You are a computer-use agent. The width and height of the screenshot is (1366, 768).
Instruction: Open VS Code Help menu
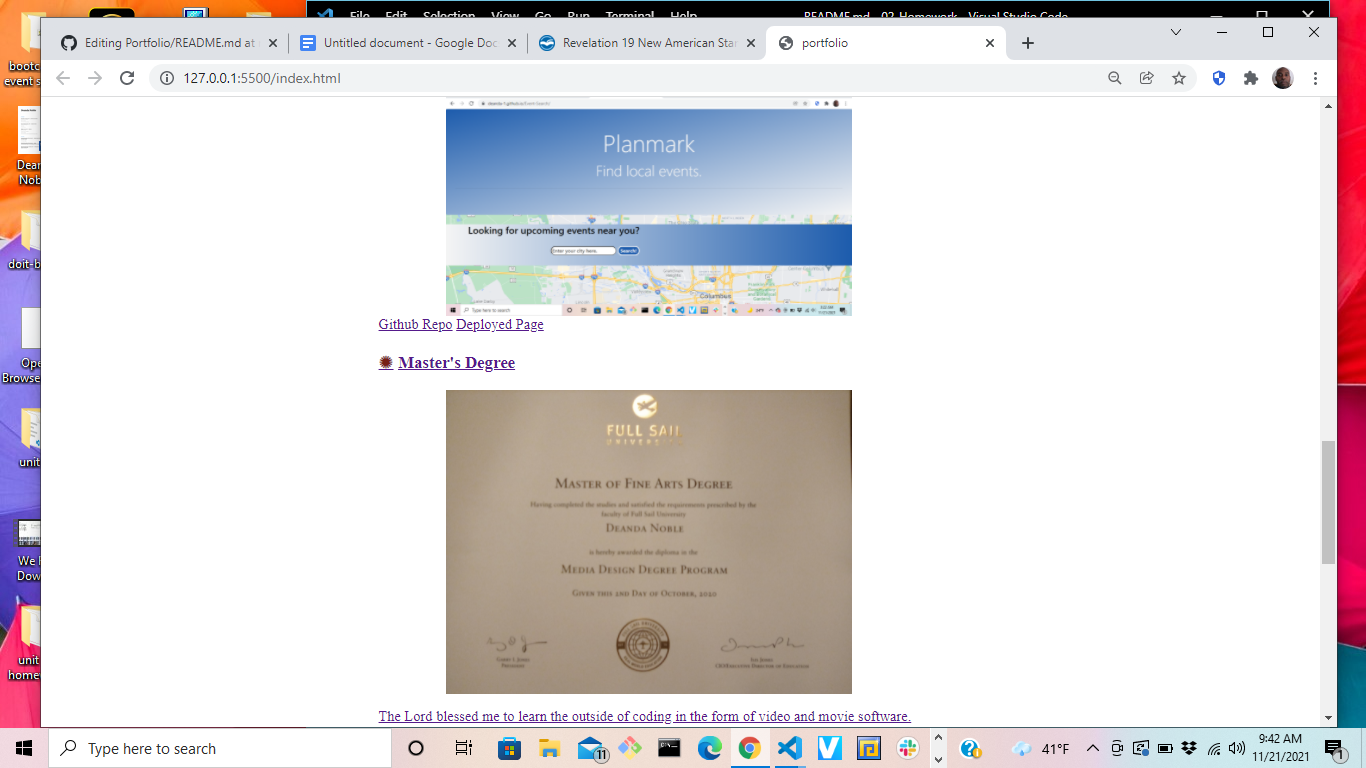[684, 16]
